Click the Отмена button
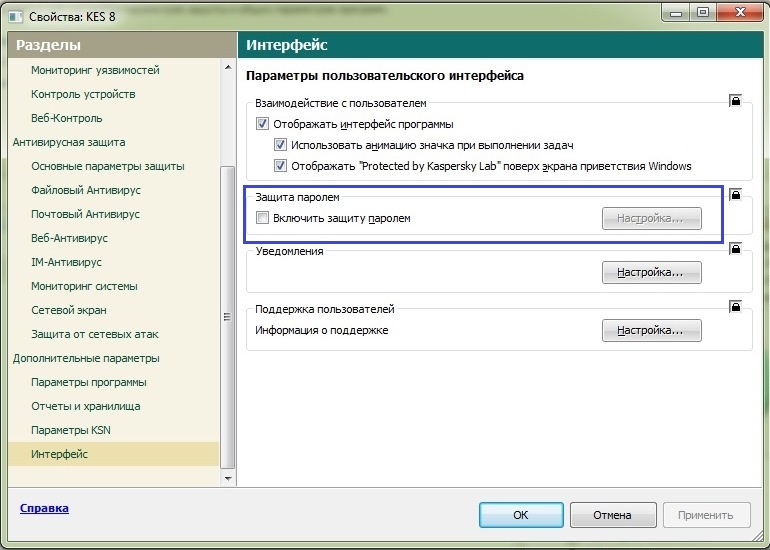Screen dimensions: 770x550 coord(613,515)
